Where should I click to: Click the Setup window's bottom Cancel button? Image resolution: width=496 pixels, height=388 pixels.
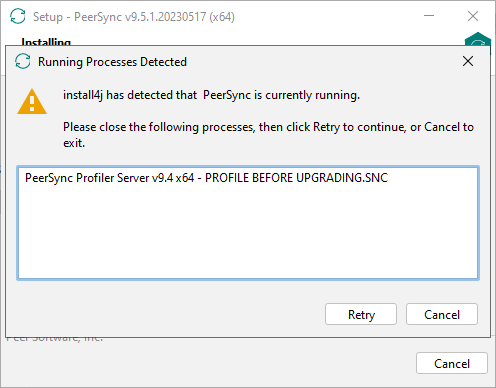coord(452,363)
